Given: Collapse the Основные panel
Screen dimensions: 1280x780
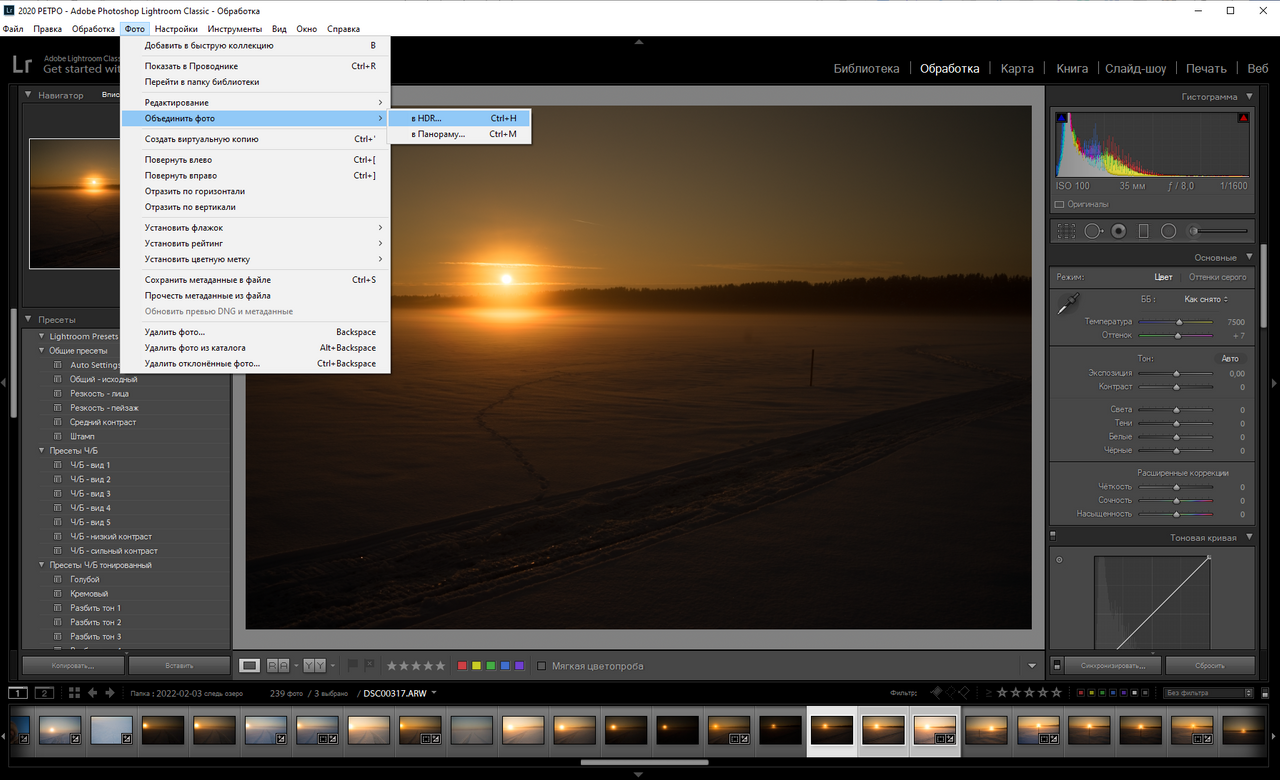Looking at the screenshot, I should pyautogui.click(x=1247, y=257).
